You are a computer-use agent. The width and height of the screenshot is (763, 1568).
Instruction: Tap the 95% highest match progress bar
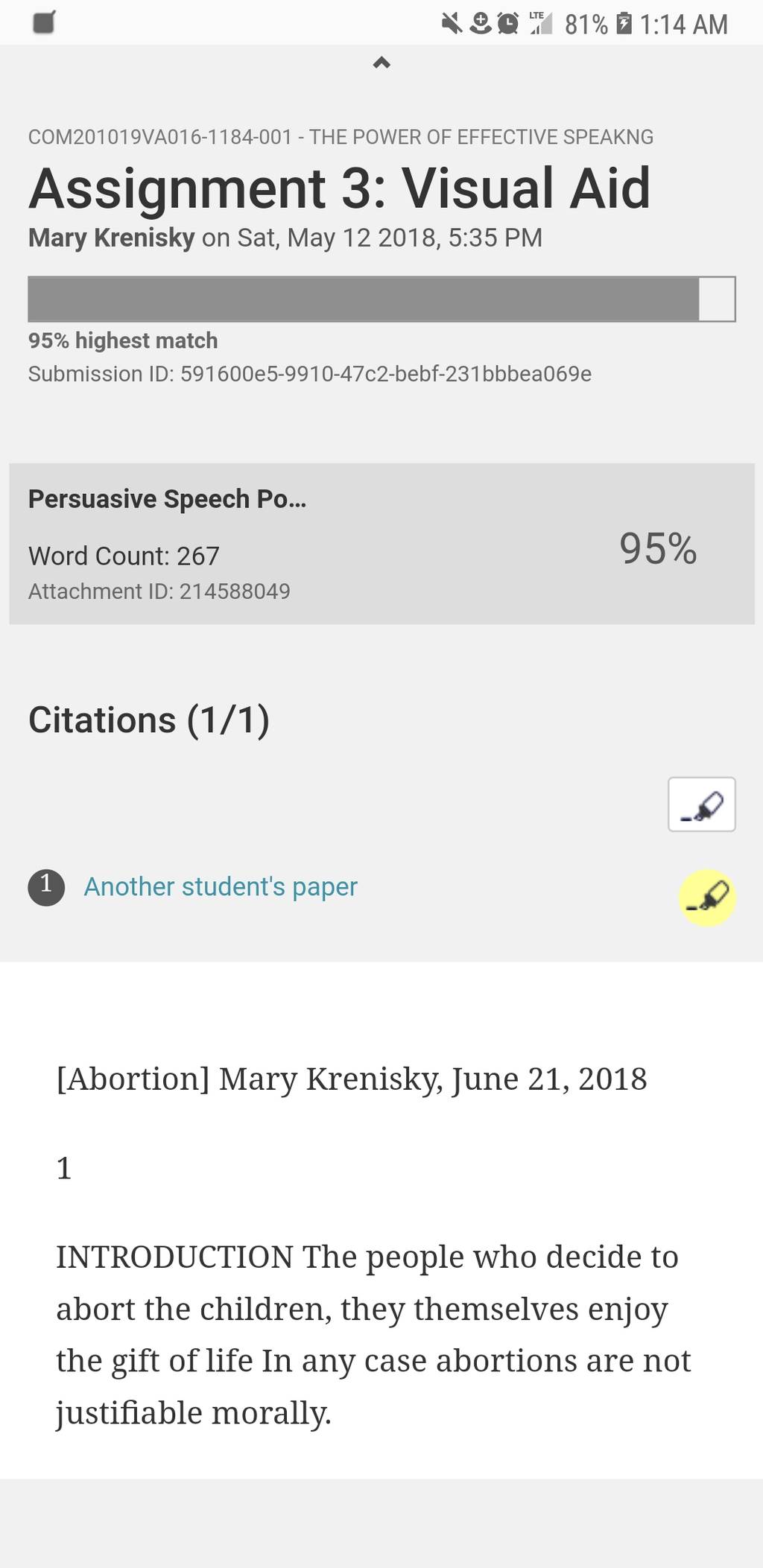tap(381, 299)
